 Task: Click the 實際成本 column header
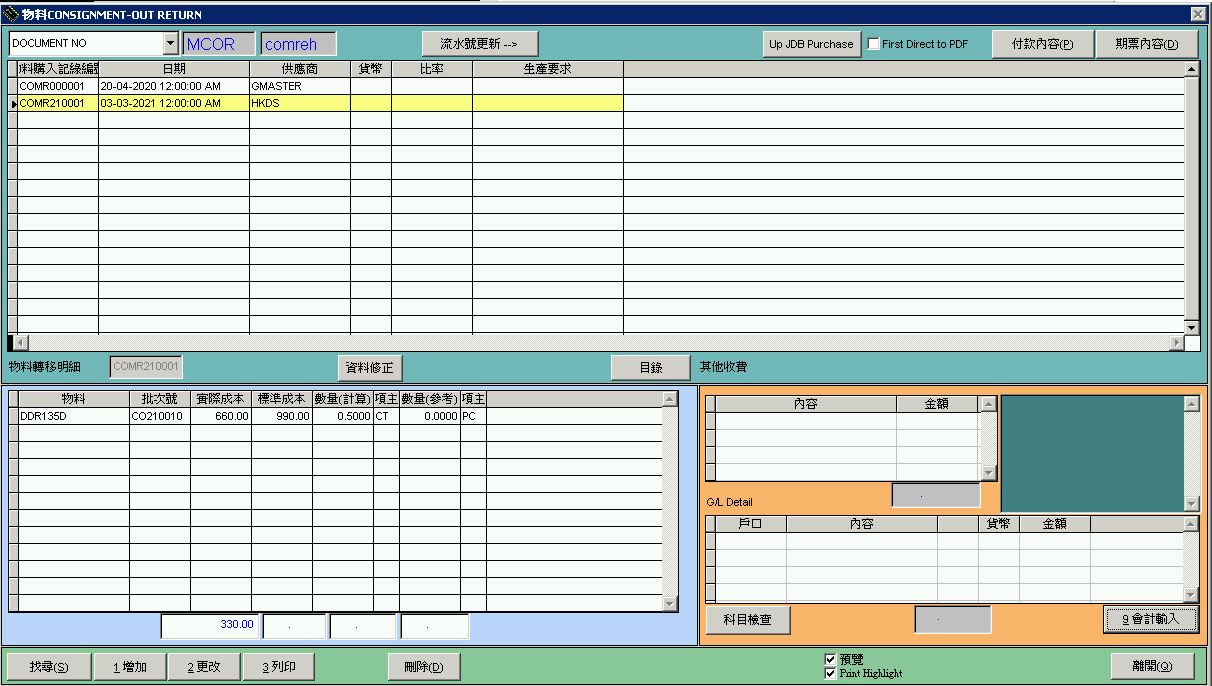coord(221,399)
